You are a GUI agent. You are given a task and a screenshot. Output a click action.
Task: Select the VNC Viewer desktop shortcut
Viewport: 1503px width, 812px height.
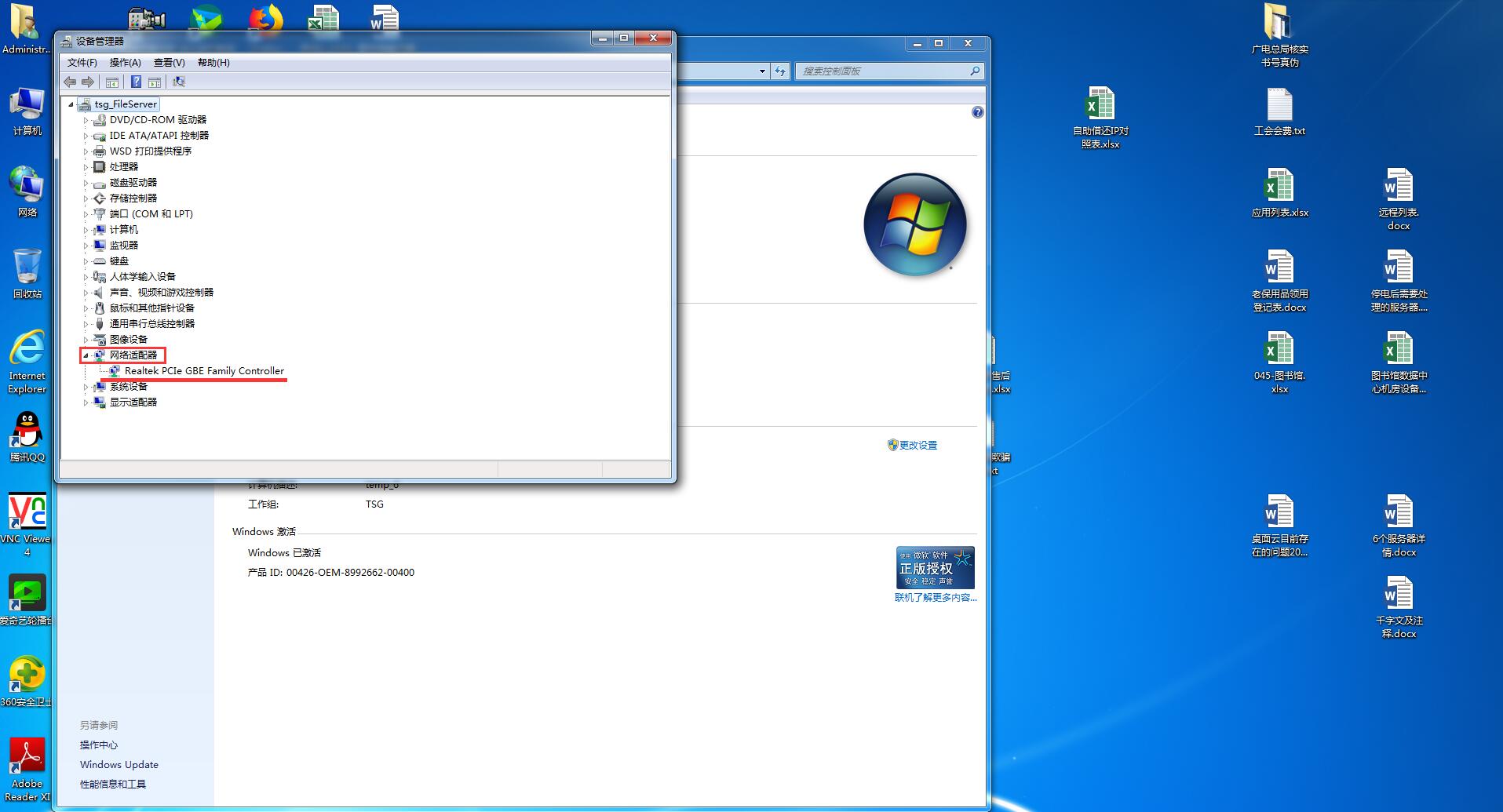26,525
